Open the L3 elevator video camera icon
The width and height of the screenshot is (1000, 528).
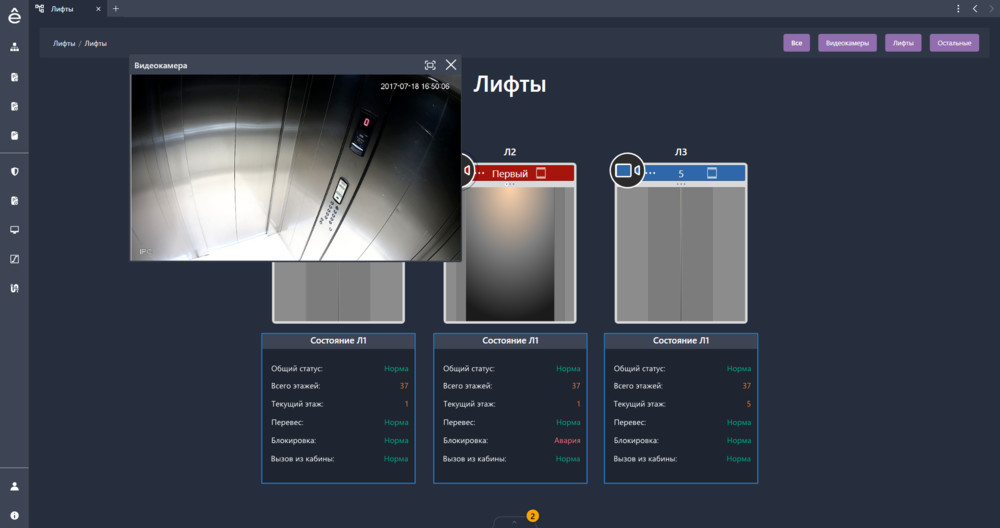624,171
